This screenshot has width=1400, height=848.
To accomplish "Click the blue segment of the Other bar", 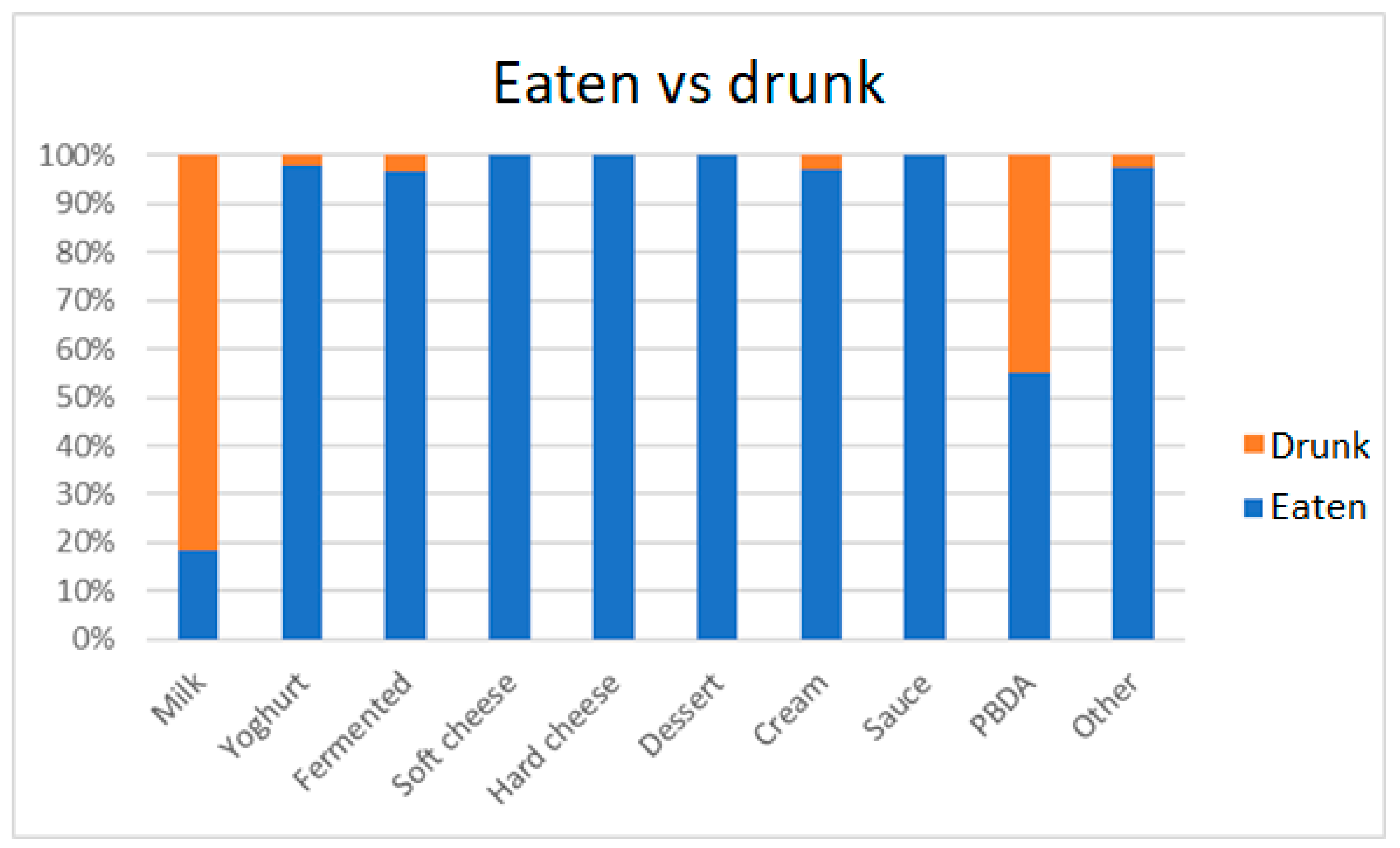I will point(1133,403).
